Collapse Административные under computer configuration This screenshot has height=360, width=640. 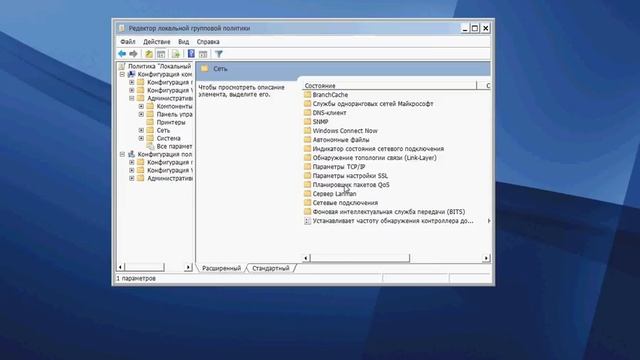(x=131, y=98)
